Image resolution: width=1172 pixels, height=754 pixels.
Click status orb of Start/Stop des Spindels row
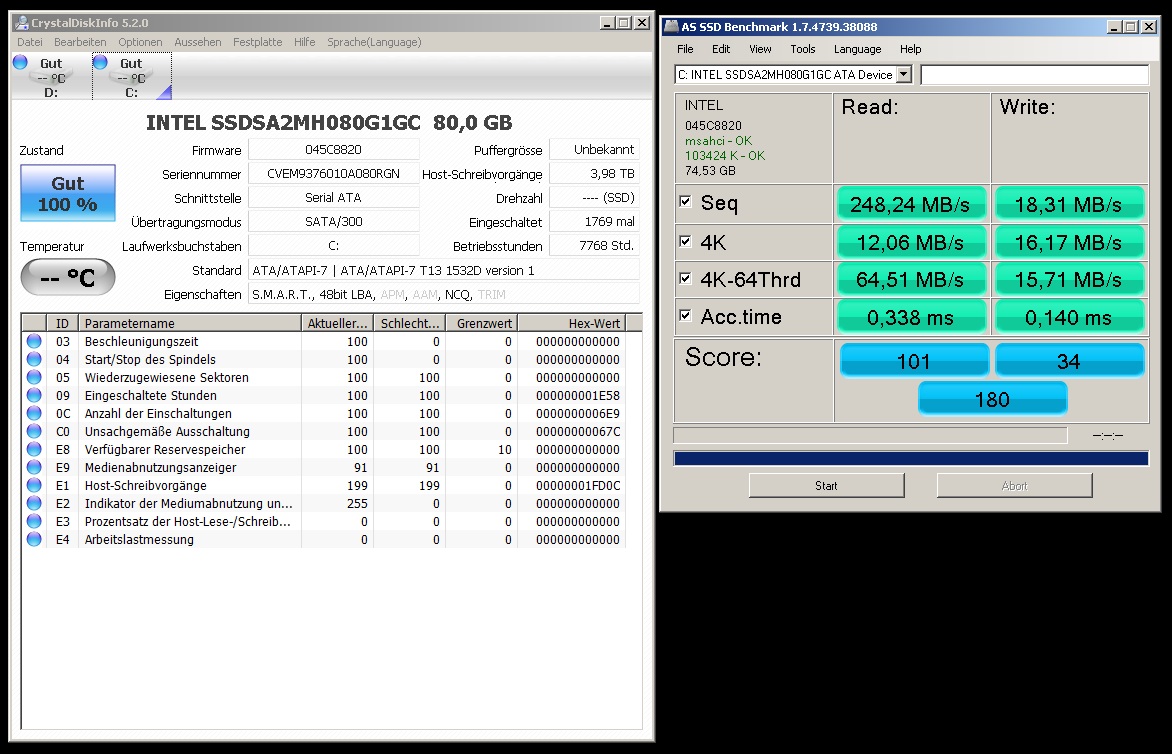(x=34, y=359)
